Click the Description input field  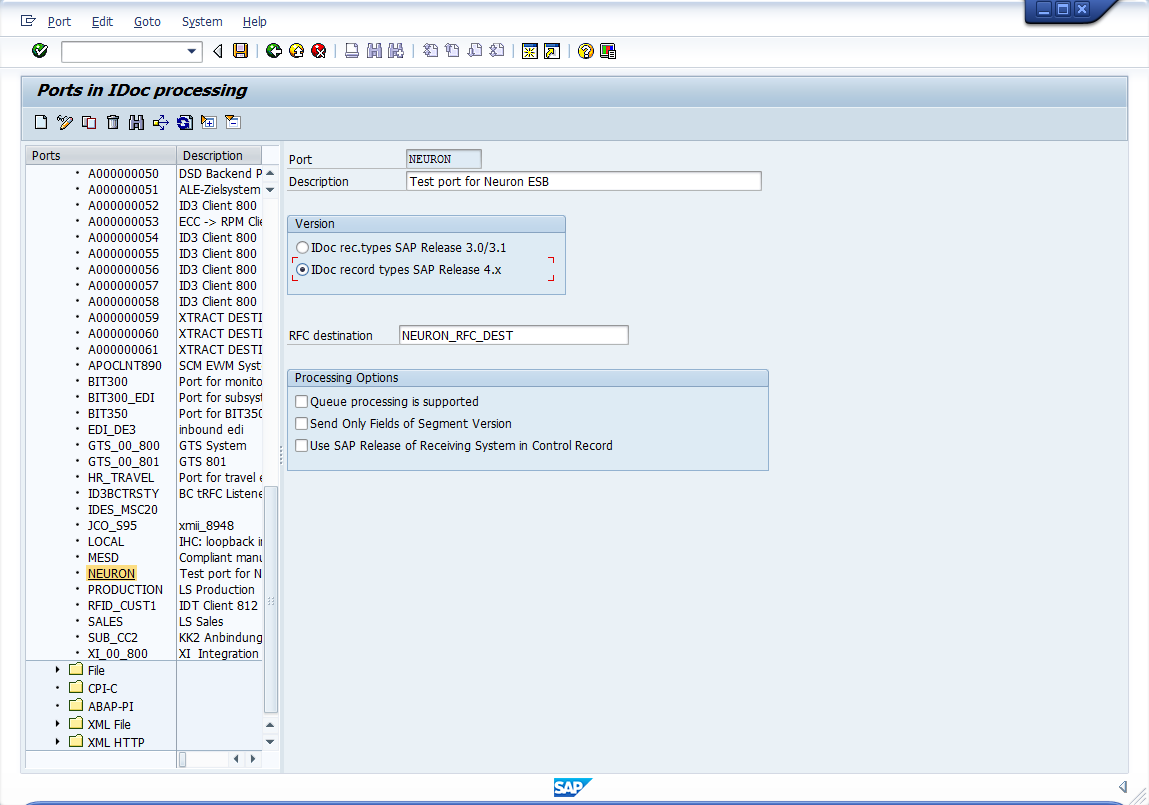pyautogui.click(x=583, y=182)
